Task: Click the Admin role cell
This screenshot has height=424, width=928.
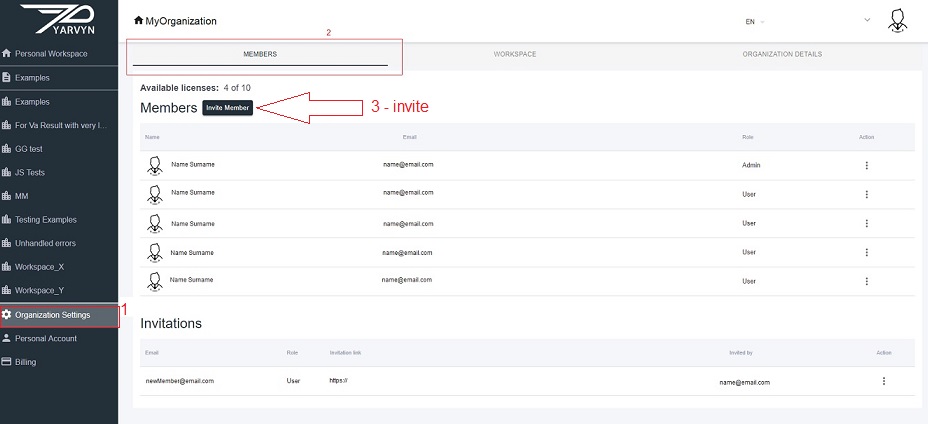Action: [x=751, y=165]
